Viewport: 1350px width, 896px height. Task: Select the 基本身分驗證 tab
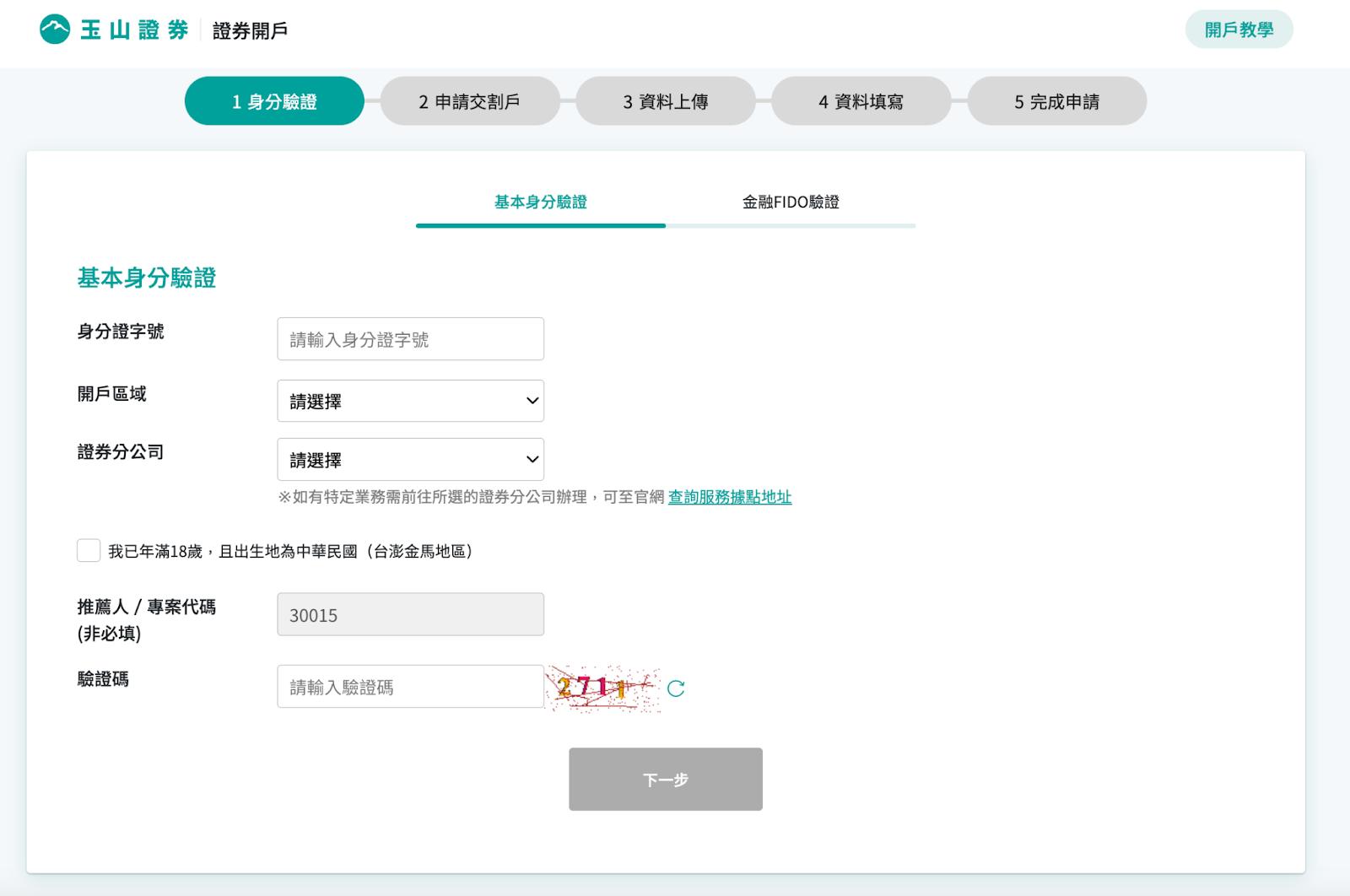click(x=540, y=202)
